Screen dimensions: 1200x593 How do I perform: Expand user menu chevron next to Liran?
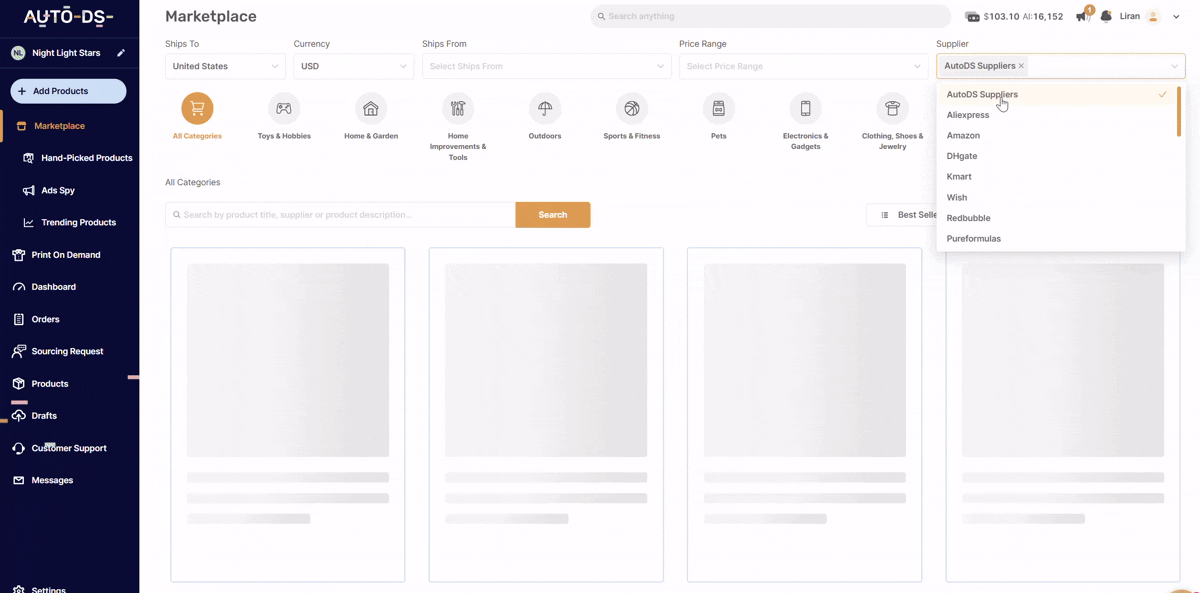1177,16
